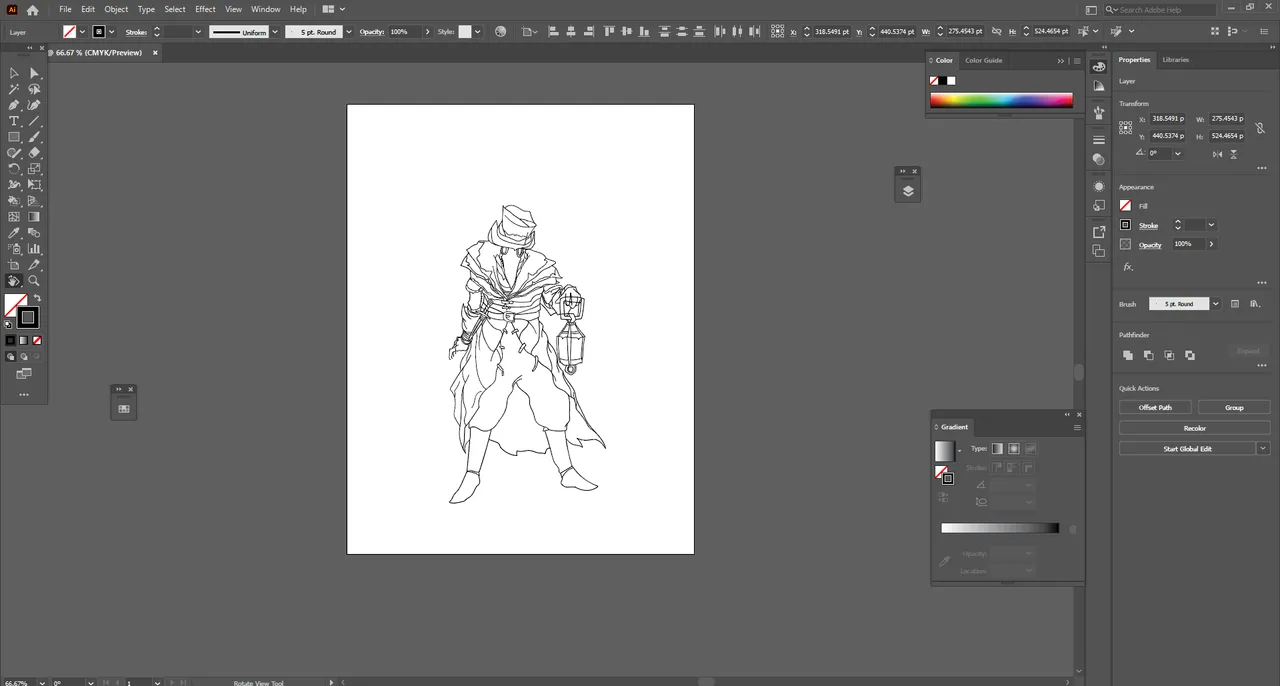Activate the Width tool

point(14,185)
